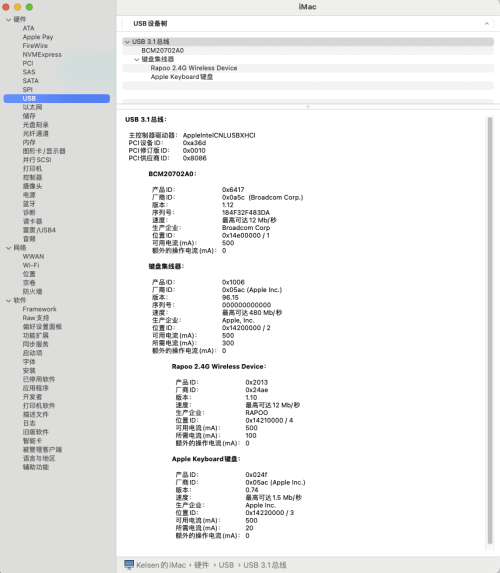Select 电源 in the sidebar
The height and width of the screenshot is (573, 500).
tap(29, 195)
